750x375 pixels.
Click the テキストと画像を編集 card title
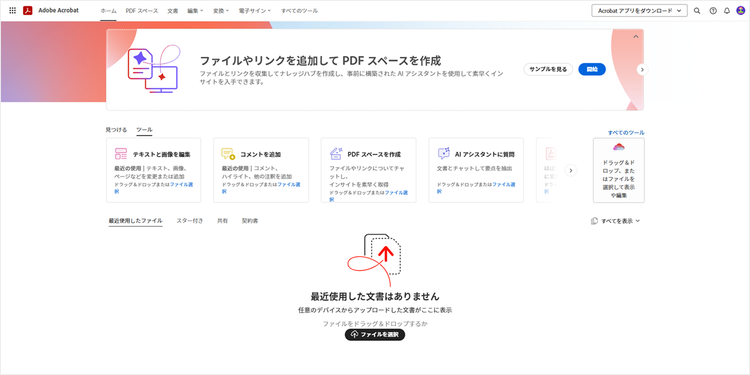161,154
